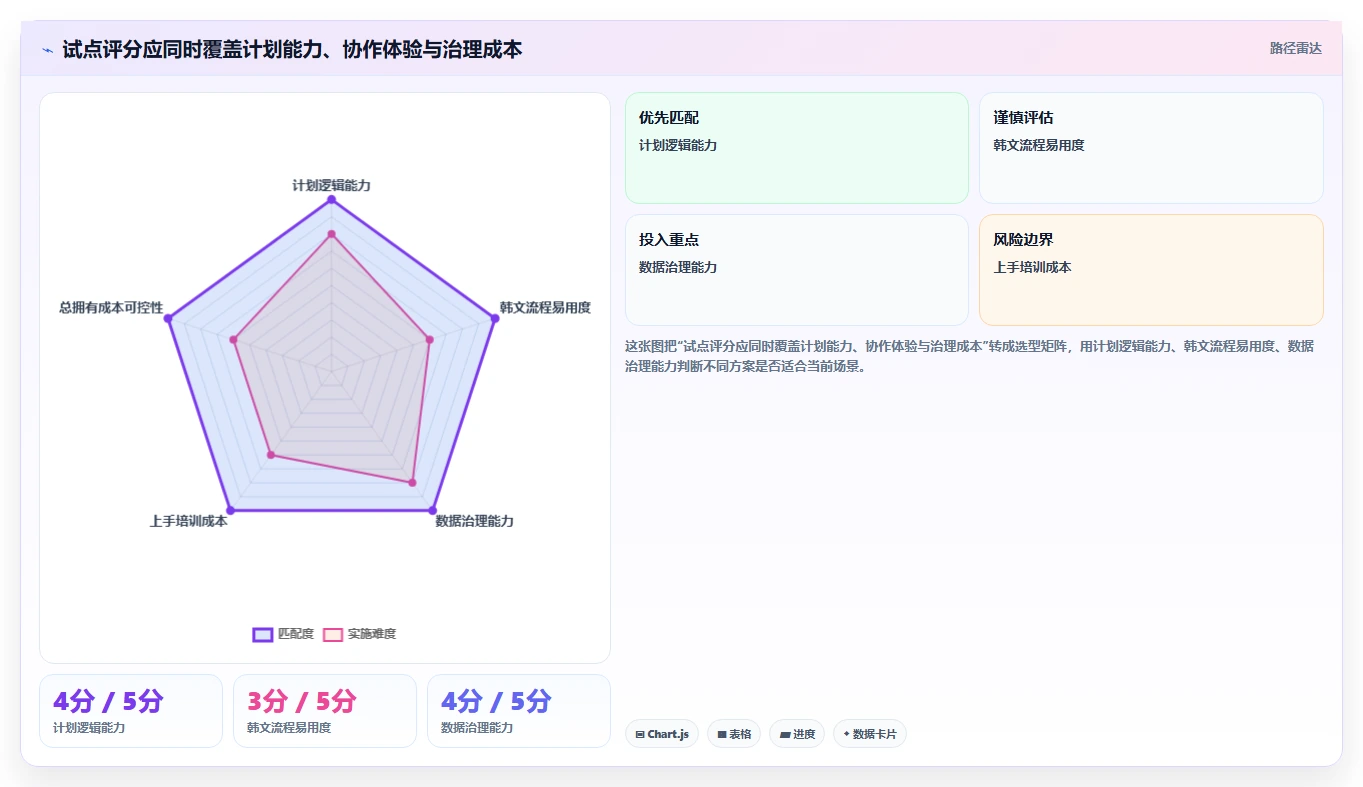Open the 风险边界 card
The height and width of the screenshot is (787, 1363).
(1151, 270)
